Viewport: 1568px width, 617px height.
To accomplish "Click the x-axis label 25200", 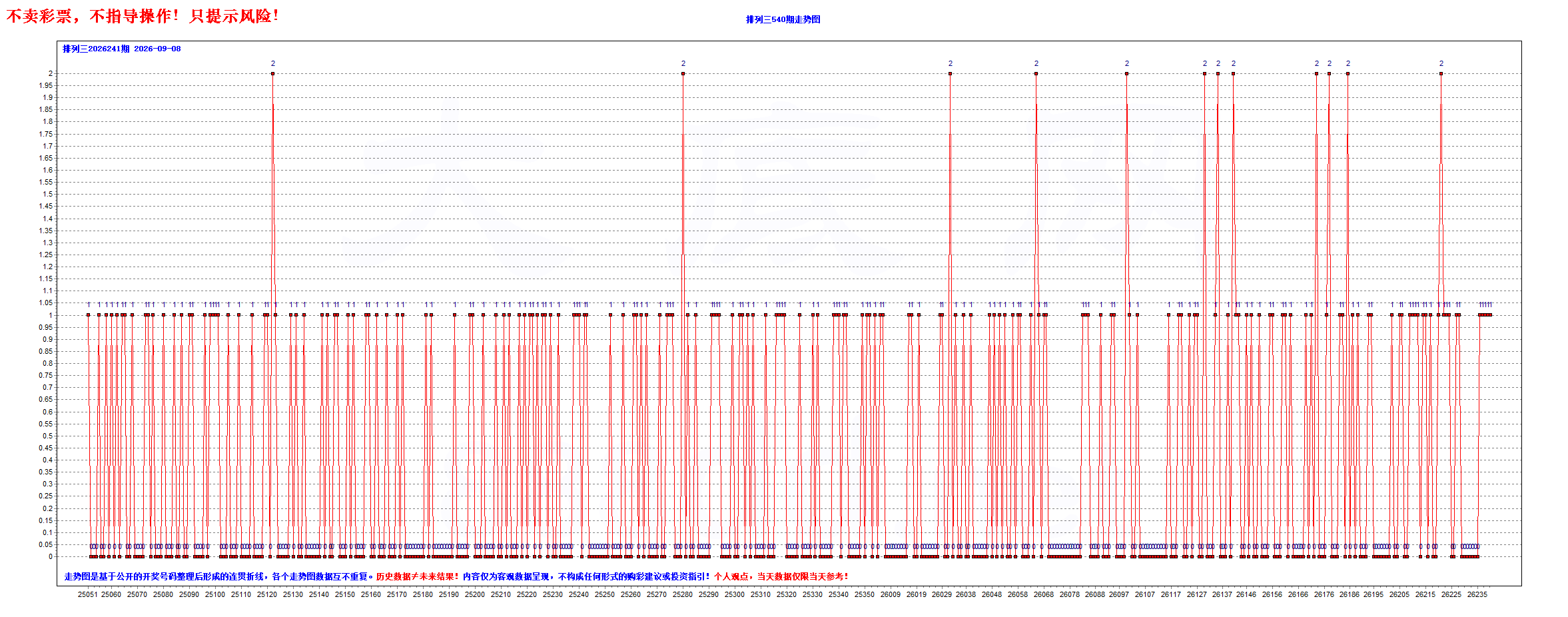I will point(475,594).
